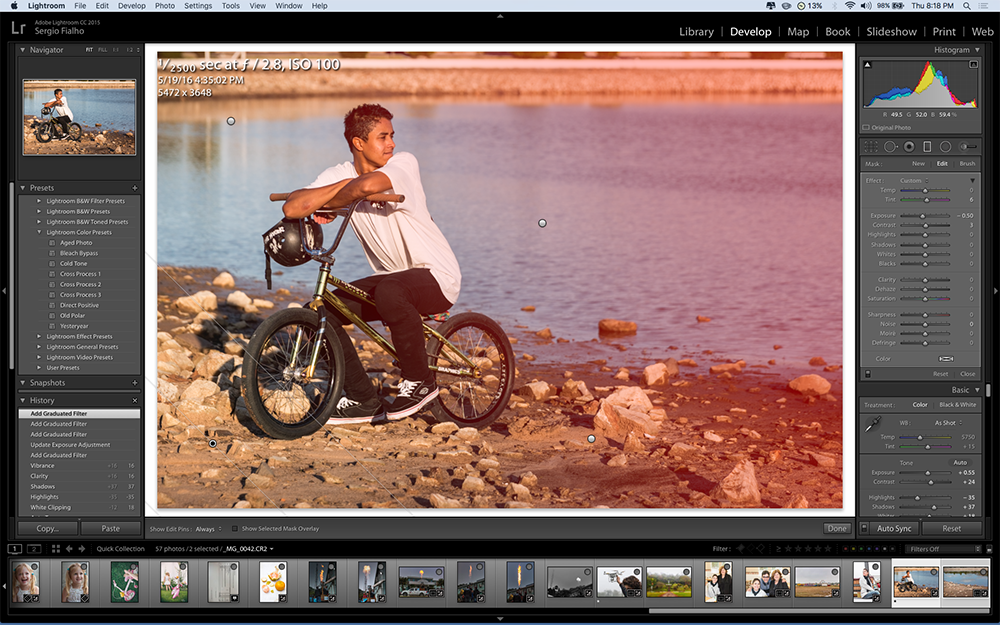Check the Original Photo box
This screenshot has width=1000, height=625.
(x=866, y=128)
